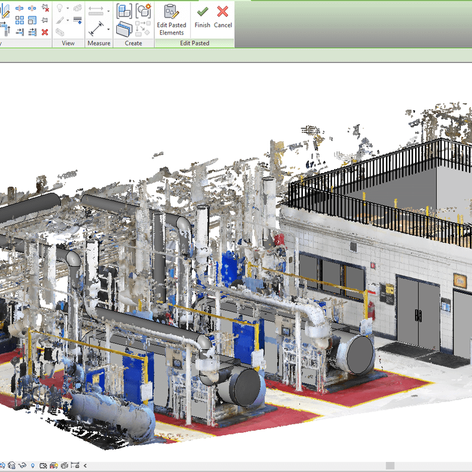The width and height of the screenshot is (472, 472).
Task: Click the Create Group icon
Action: point(144,11)
